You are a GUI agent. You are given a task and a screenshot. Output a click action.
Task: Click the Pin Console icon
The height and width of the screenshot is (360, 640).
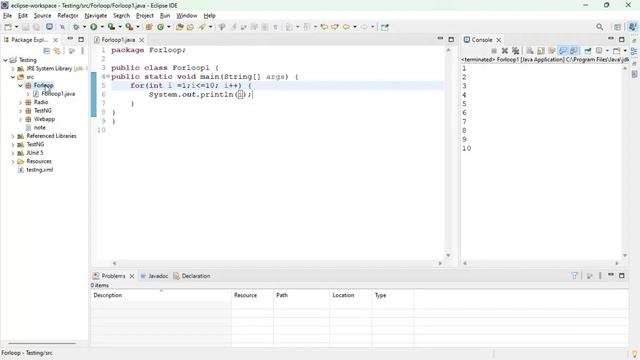(588, 51)
